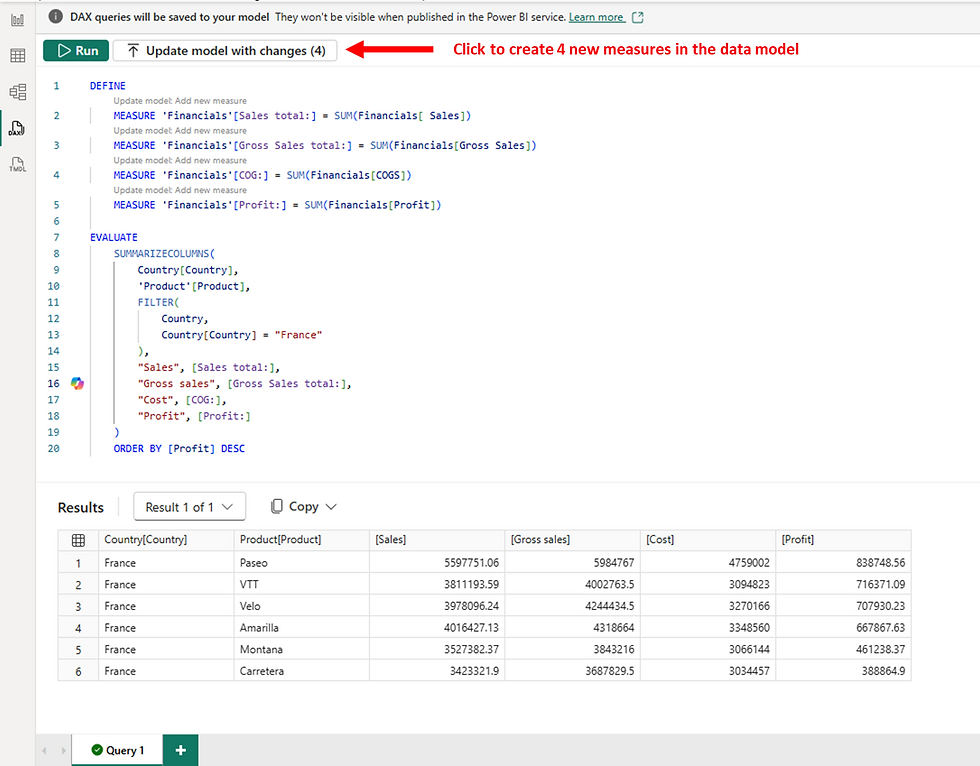
Task: Select the [Gross sales] column header
Action: pyautogui.click(x=572, y=540)
